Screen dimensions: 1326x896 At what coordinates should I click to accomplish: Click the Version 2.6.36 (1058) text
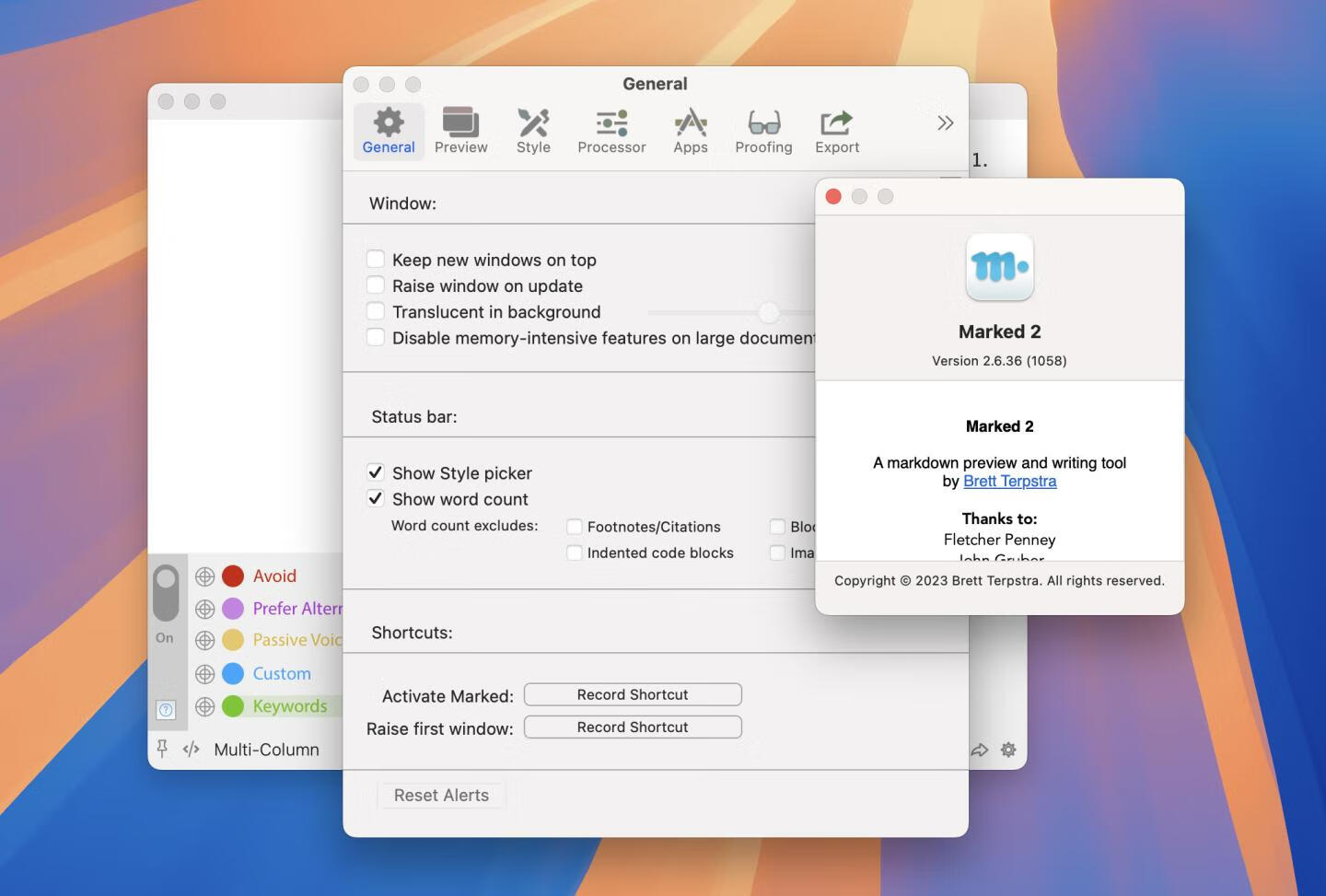pyautogui.click(x=999, y=361)
